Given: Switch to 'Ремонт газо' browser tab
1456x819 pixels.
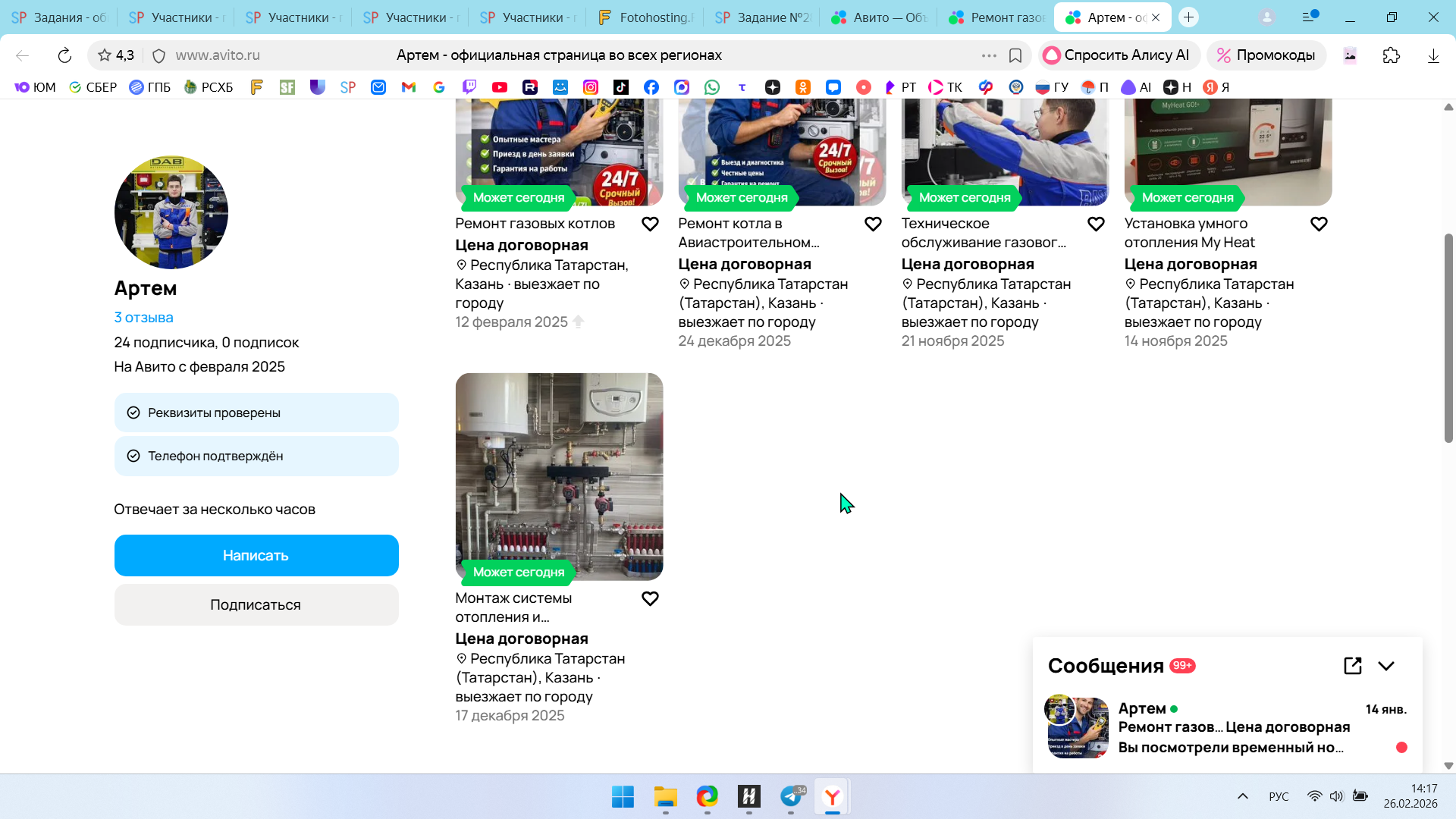Looking at the screenshot, I should tap(997, 17).
